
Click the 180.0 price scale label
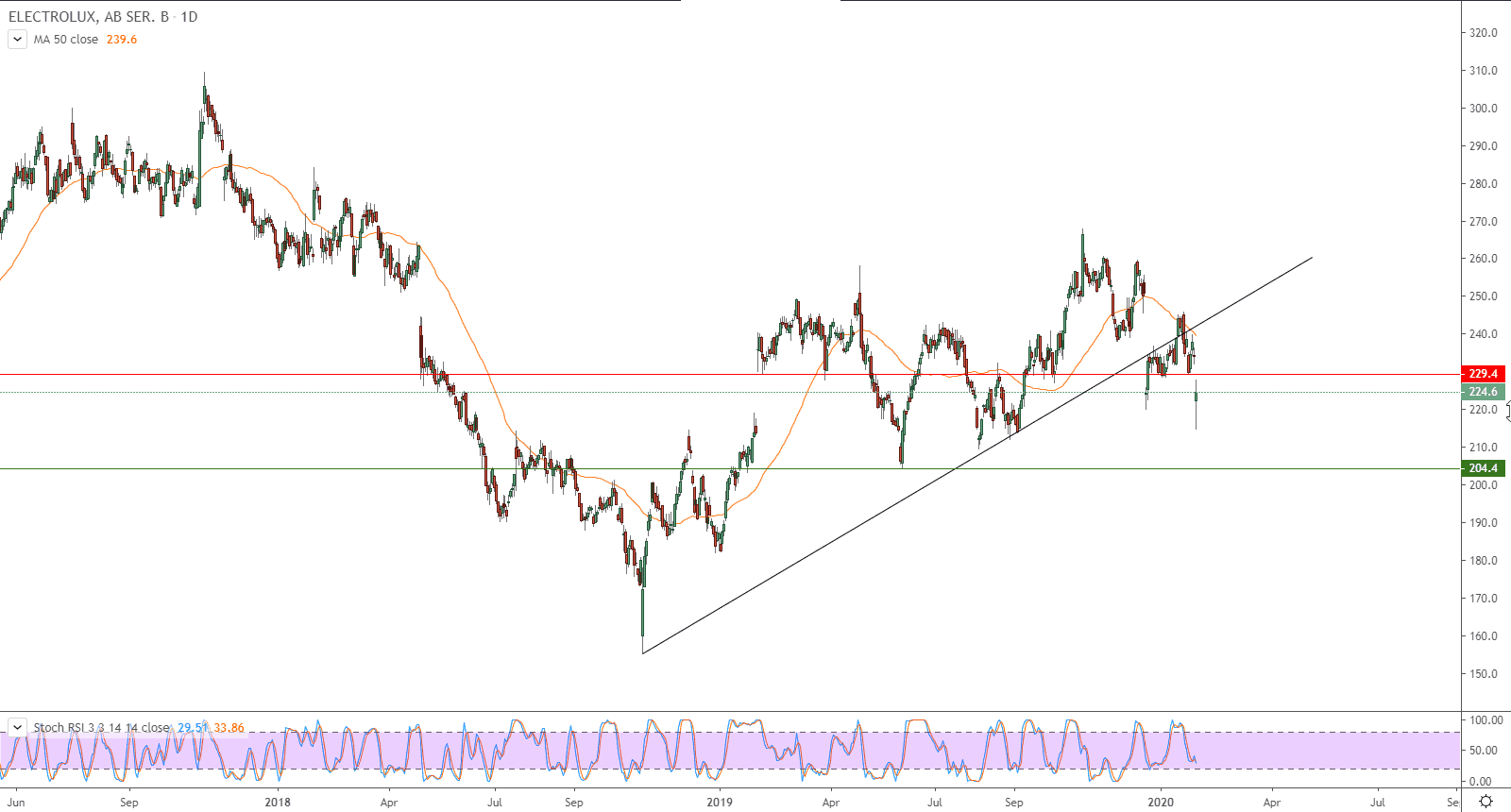[1483, 561]
